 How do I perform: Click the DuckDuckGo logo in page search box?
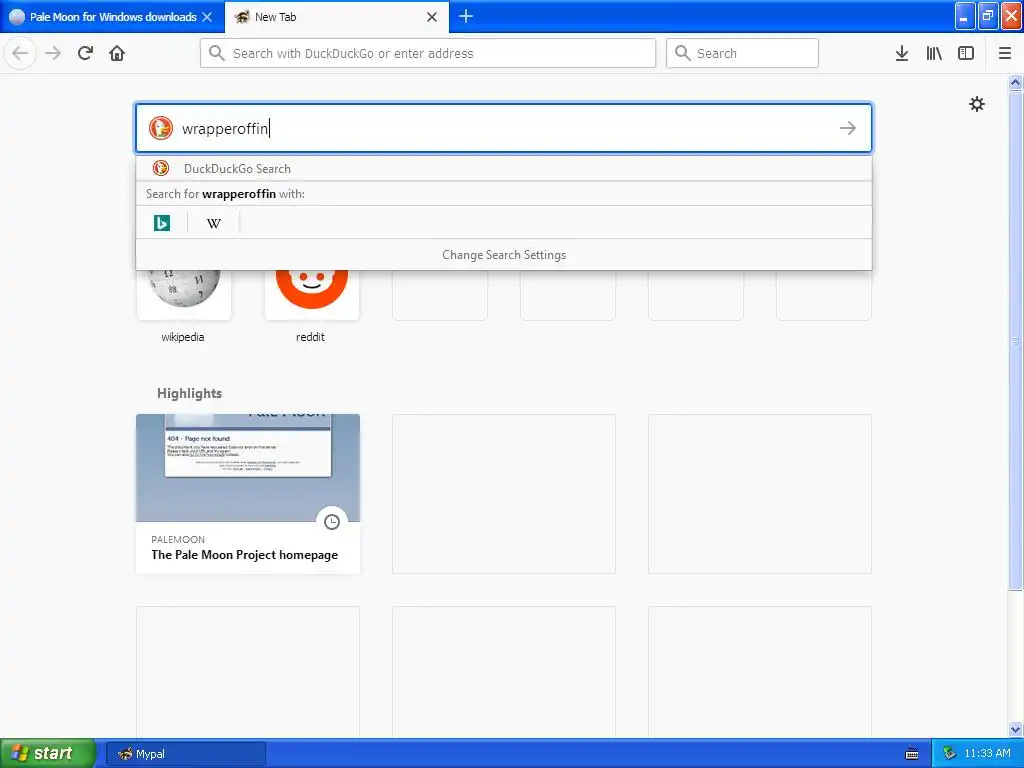click(161, 128)
